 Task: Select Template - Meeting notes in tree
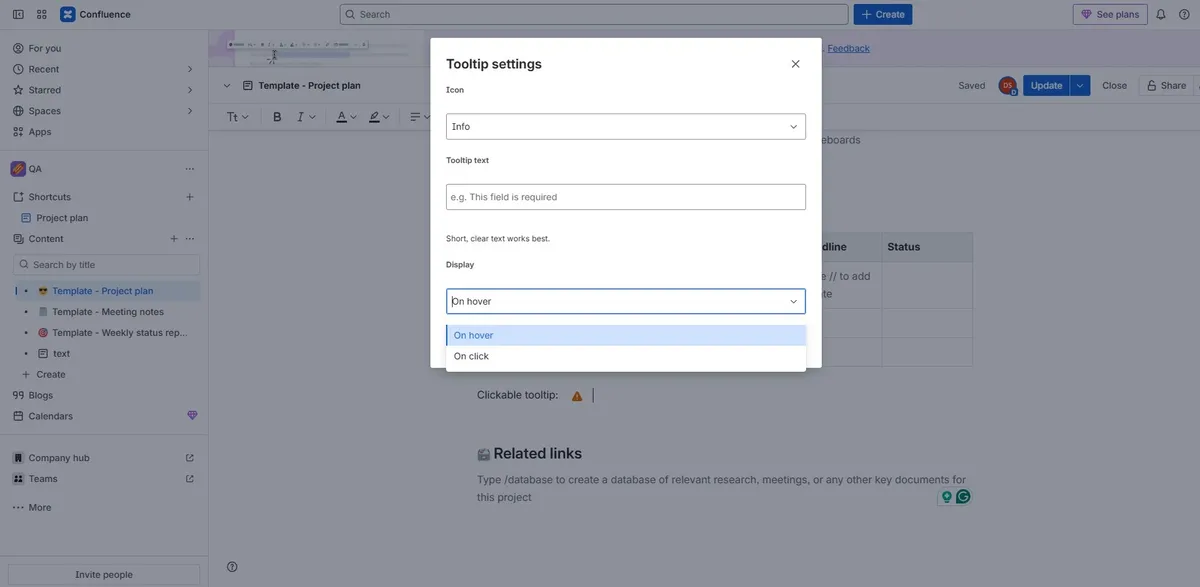pos(108,312)
